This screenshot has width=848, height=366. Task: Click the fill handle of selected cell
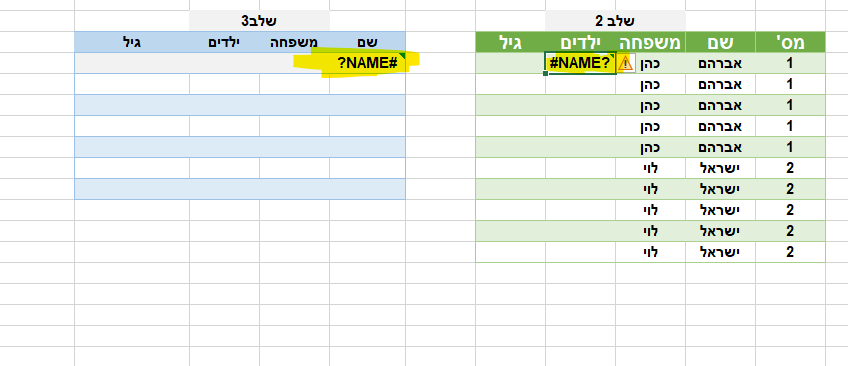point(546,74)
